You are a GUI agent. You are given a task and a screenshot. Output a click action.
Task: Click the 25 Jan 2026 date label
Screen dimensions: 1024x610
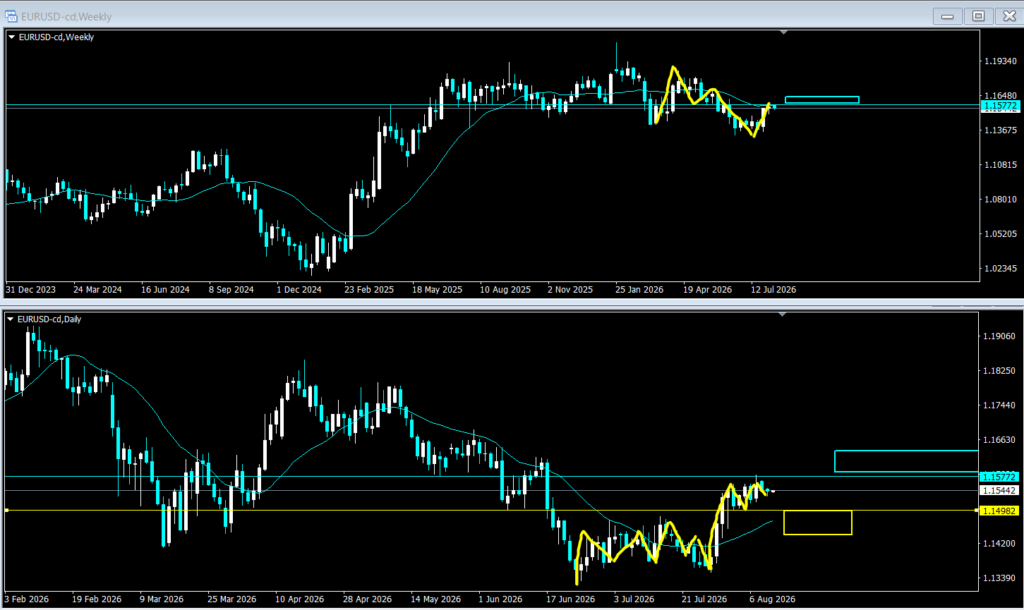coord(639,289)
